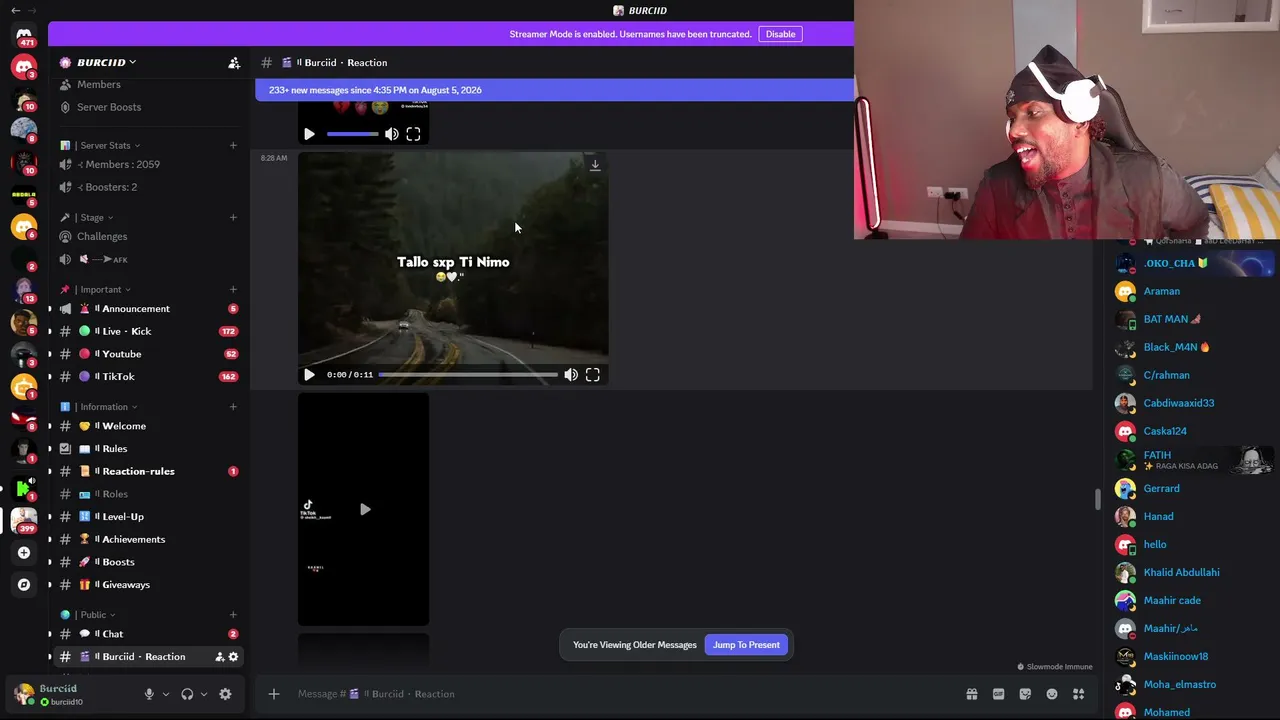Open the sticker picker icon

click(1025, 694)
